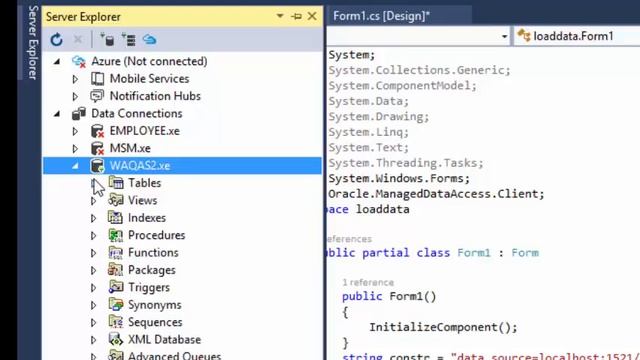Select the Mobile Services icon
The height and width of the screenshot is (360, 640).
click(97, 79)
